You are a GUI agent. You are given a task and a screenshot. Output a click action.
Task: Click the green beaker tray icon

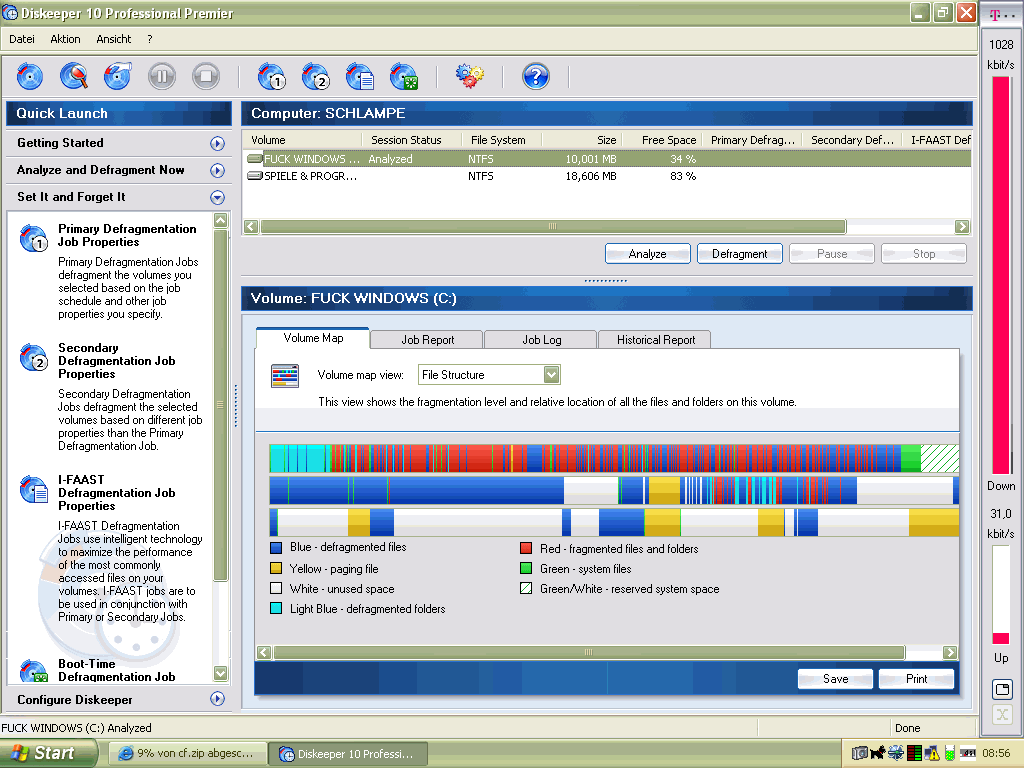coord(950,754)
